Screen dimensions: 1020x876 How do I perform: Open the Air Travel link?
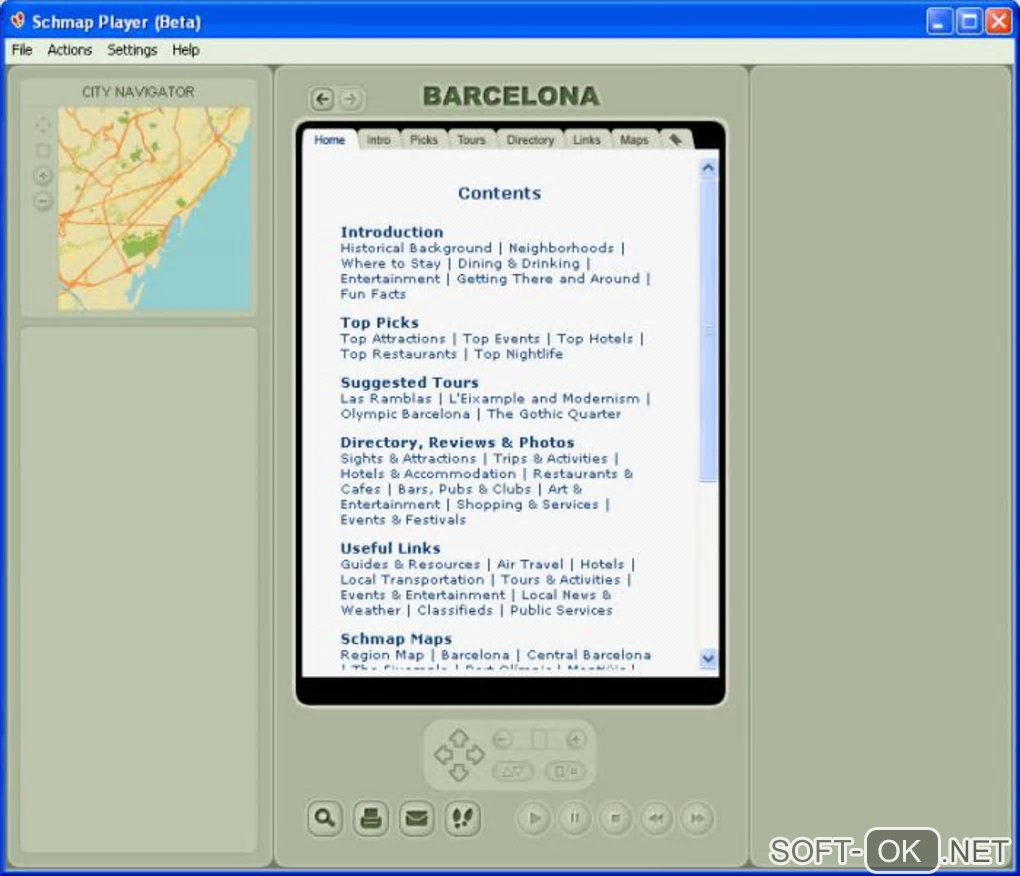coord(530,564)
